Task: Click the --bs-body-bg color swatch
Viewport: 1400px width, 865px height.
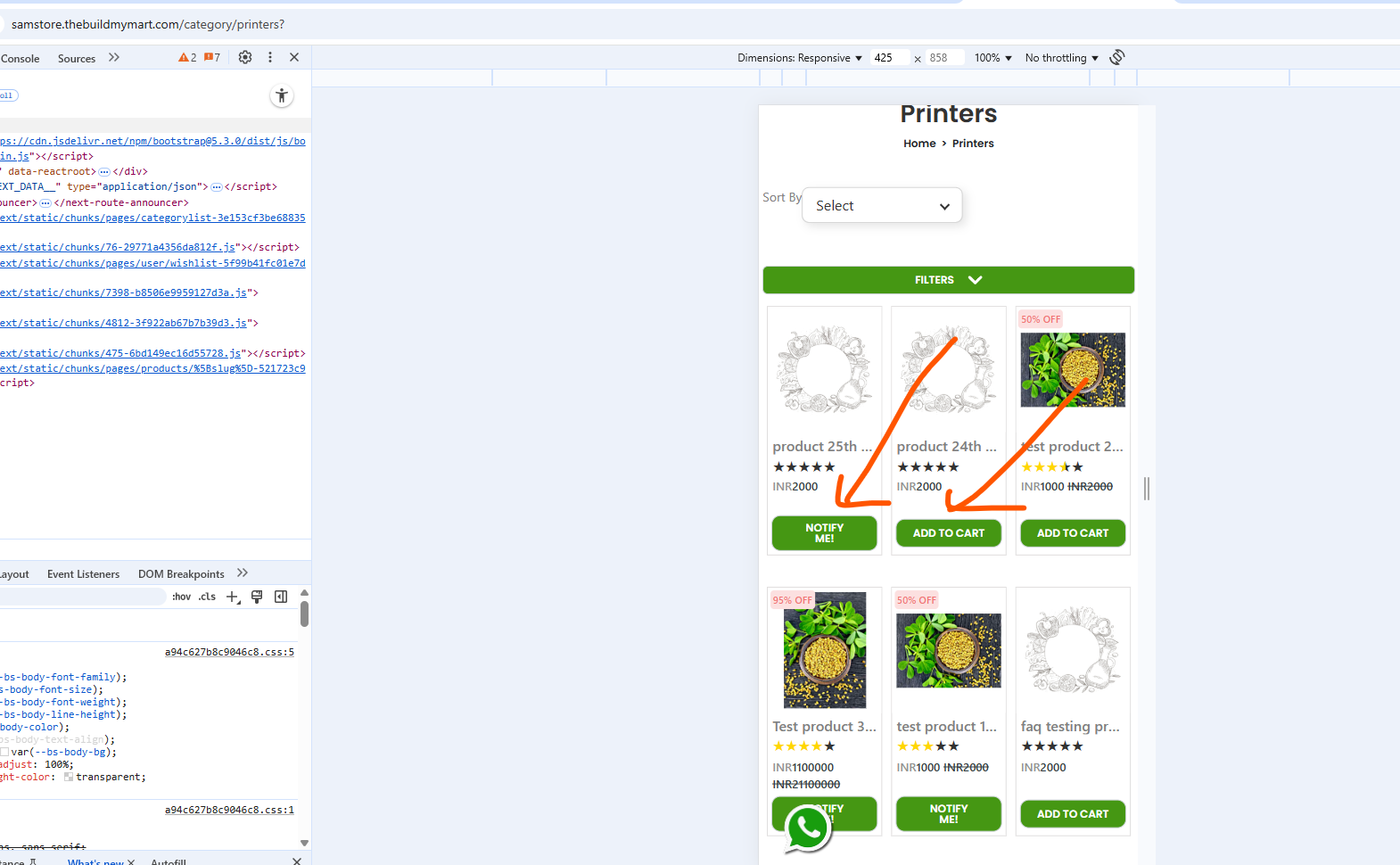Action: click(x=4, y=752)
